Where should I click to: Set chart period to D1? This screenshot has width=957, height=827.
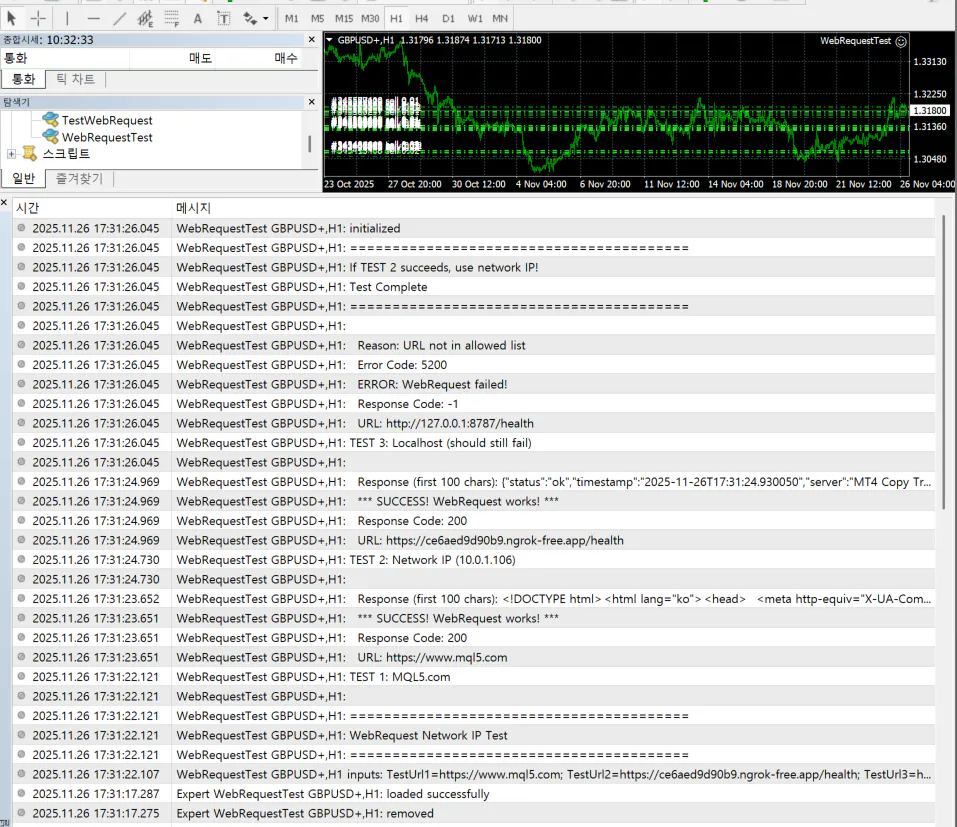(448, 18)
